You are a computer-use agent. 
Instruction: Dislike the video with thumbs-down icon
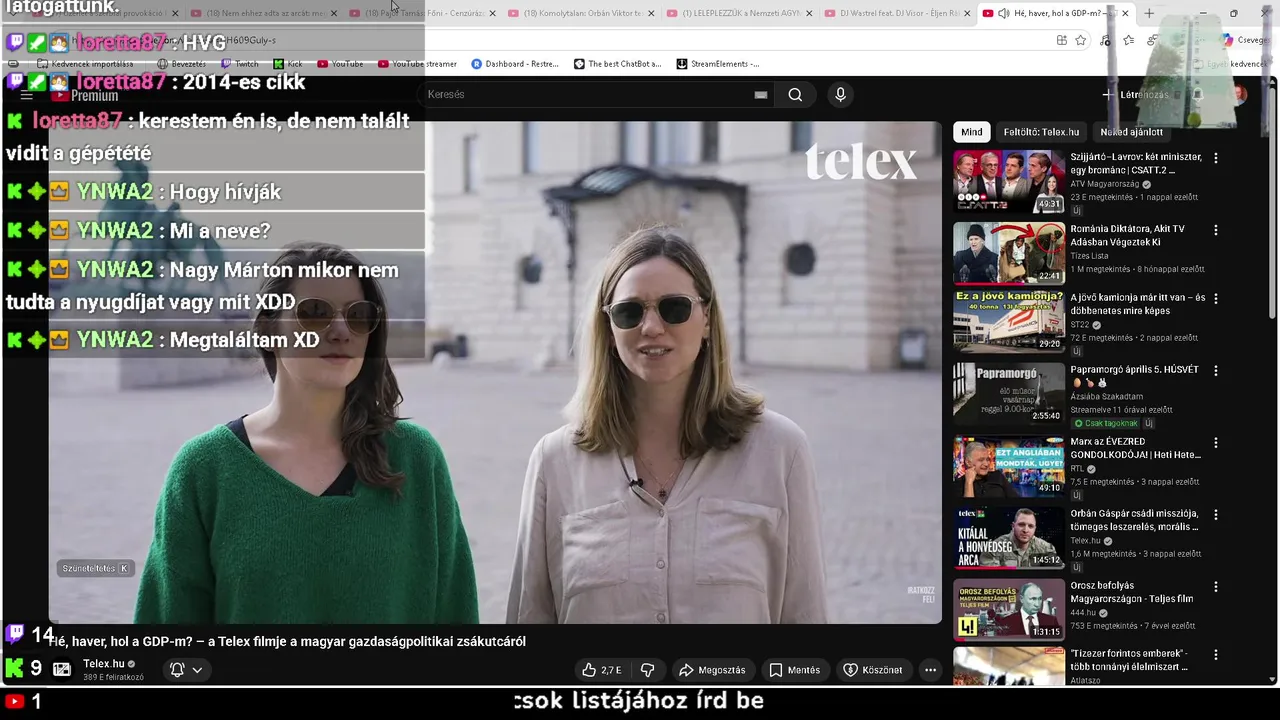click(x=647, y=670)
